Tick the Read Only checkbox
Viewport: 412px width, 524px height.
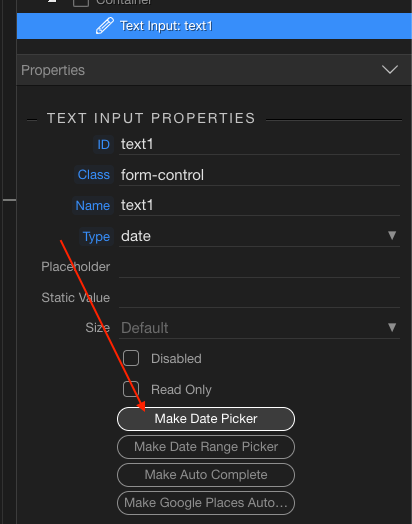[131, 389]
